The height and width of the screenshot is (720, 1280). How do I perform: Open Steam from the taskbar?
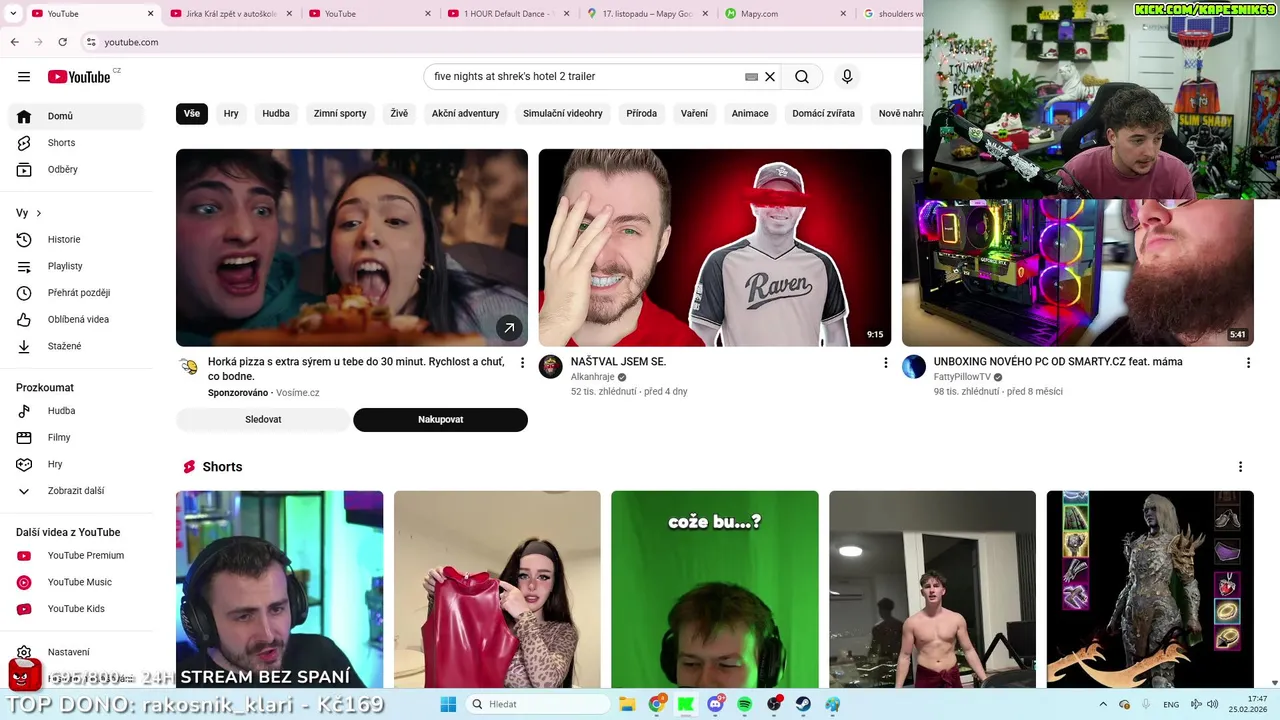tap(803, 704)
